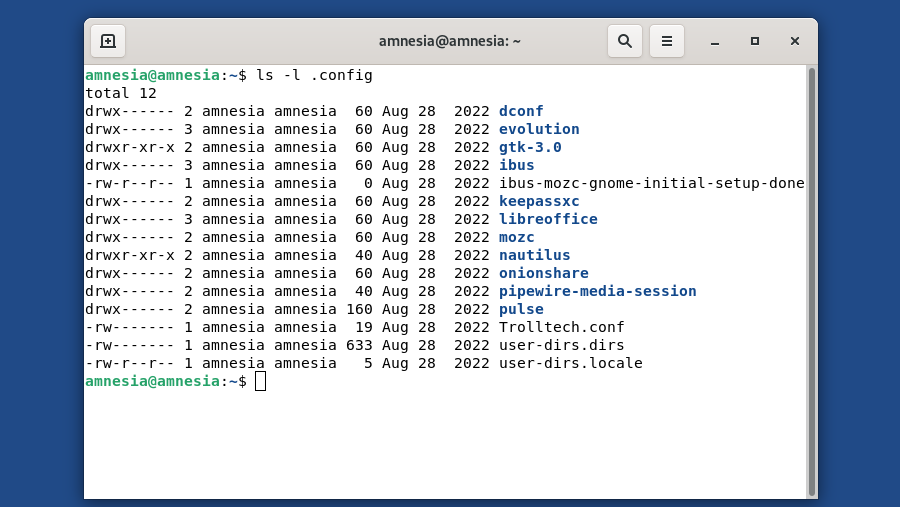Image resolution: width=900 pixels, height=507 pixels.
Task: Minimize the terminal window
Action: pyautogui.click(x=715, y=41)
